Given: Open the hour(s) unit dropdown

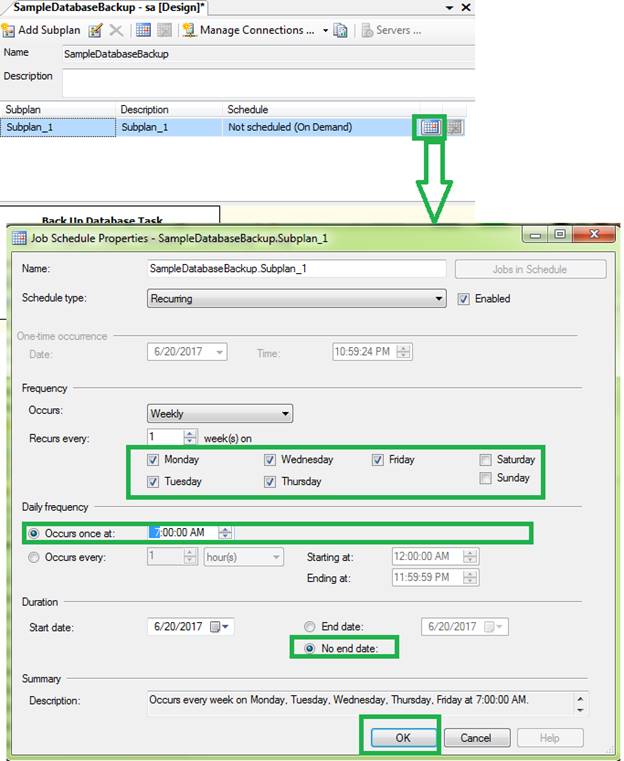Looking at the screenshot, I should tap(244, 557).
